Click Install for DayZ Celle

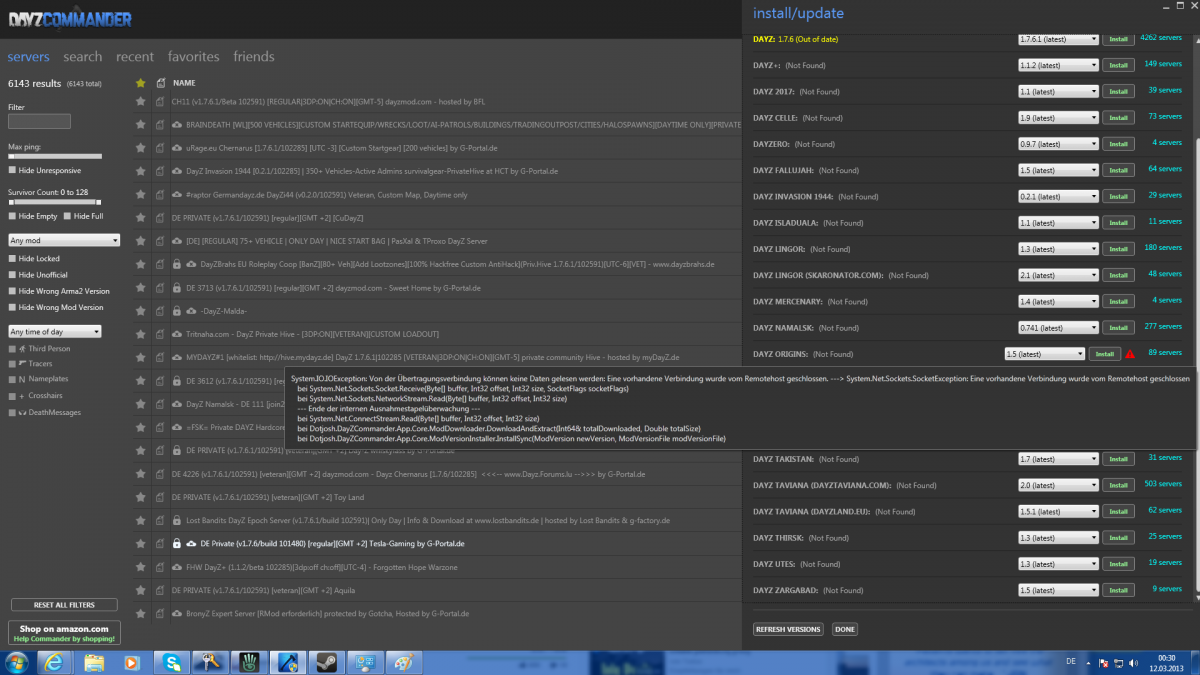[x=1117, y=118]
